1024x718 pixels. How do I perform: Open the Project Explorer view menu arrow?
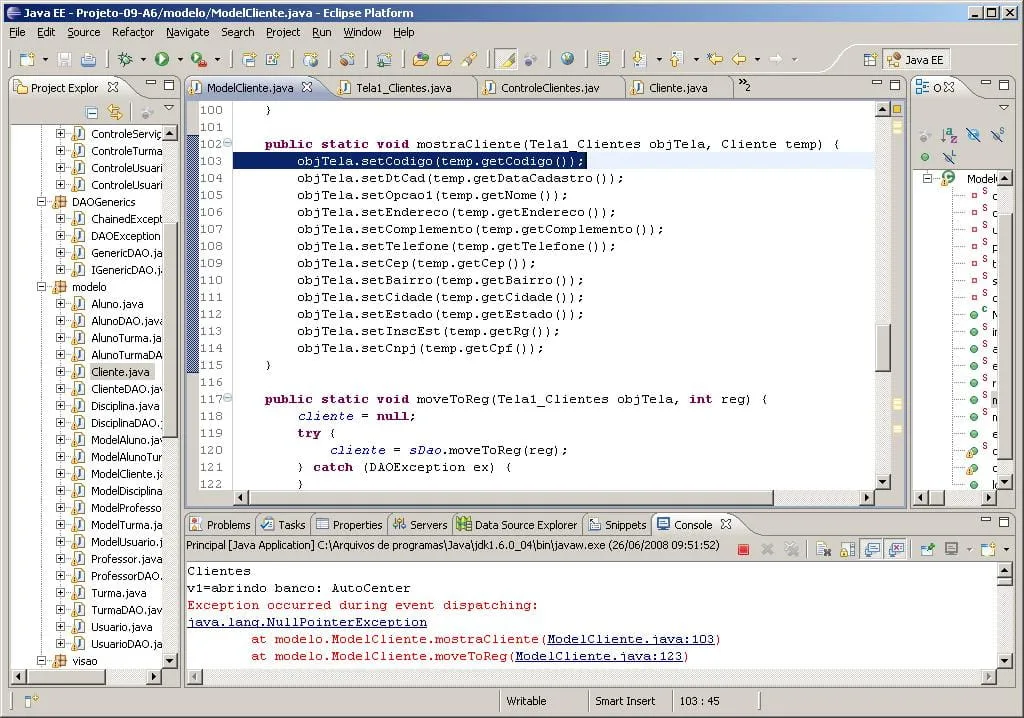[169, 109]
